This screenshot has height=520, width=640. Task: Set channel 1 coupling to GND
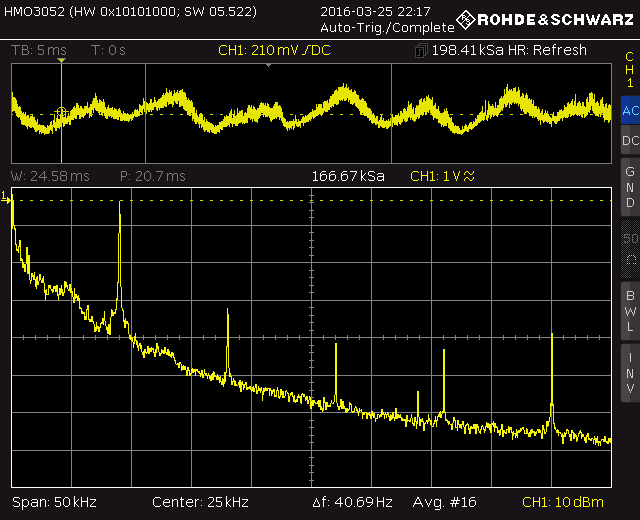[x=629, y=187]
